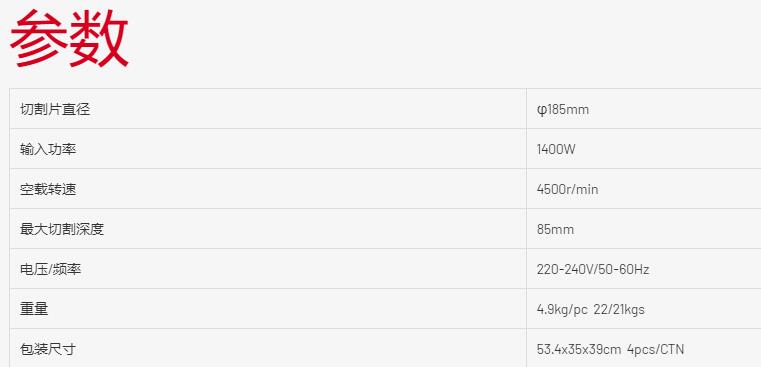761x367 pixels.
Task: Click the 4pcs/CTN text in packaging row
Action: point(655,349)
